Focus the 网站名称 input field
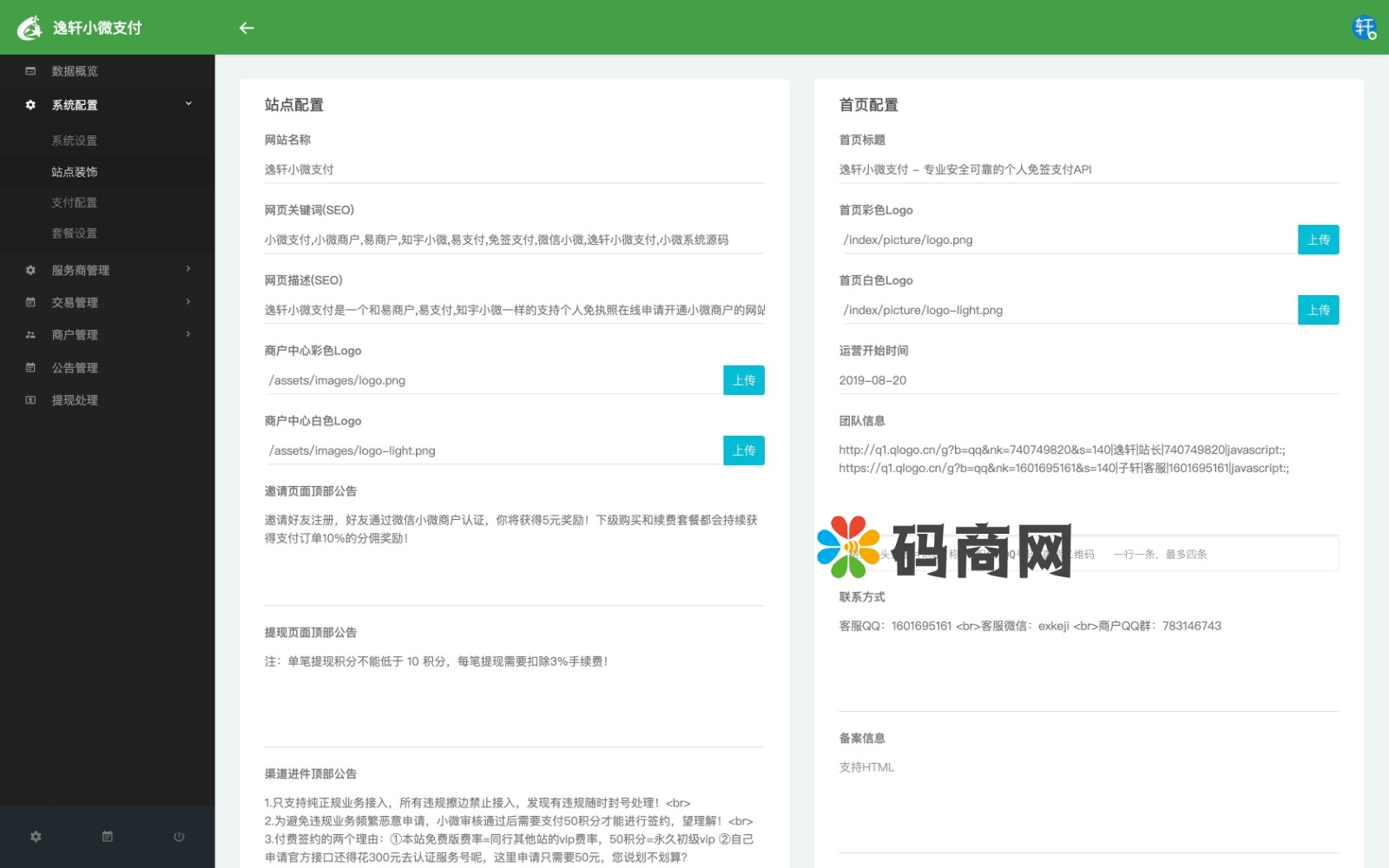 coord(514,169)
